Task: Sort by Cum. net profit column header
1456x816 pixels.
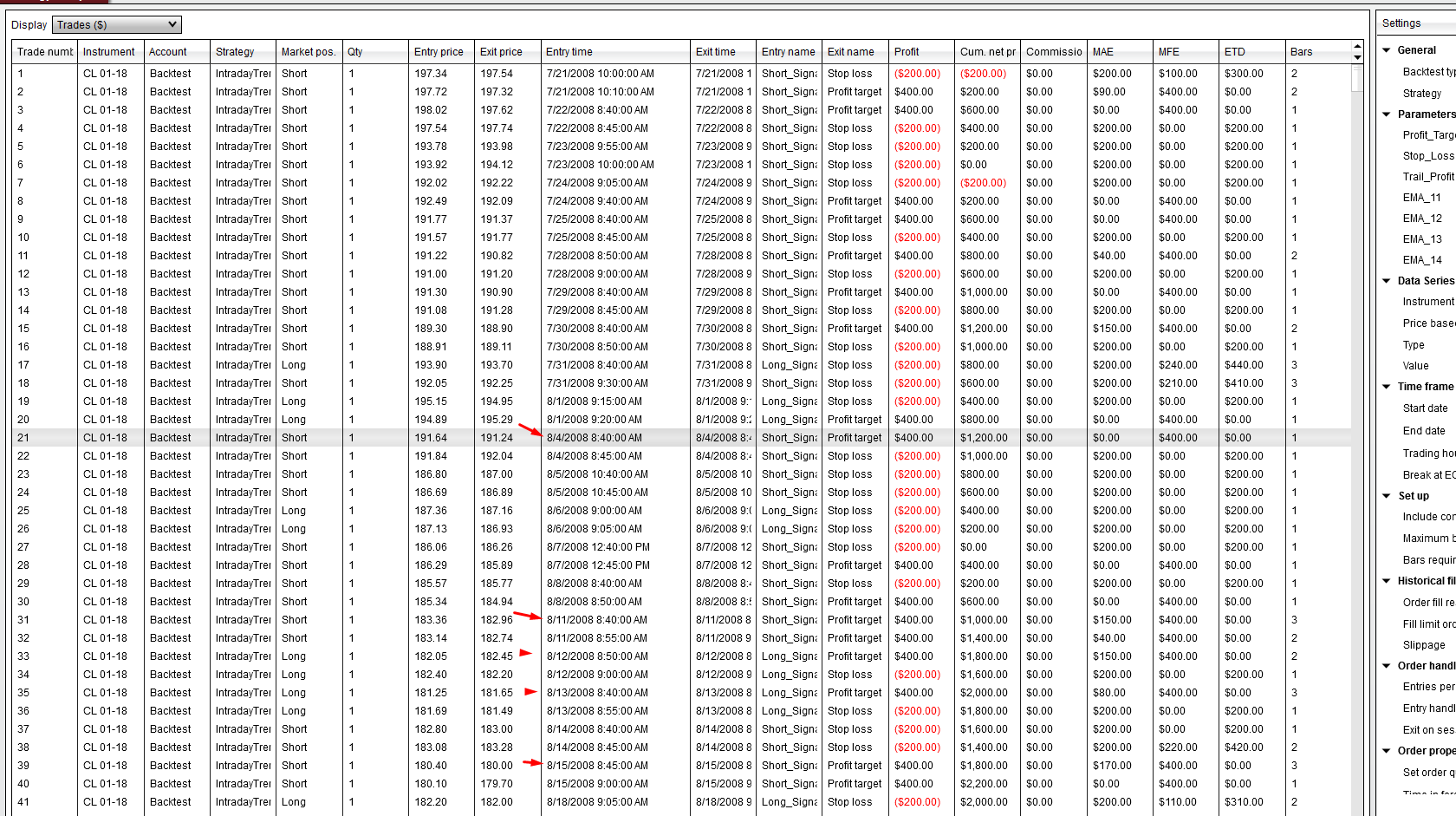Action: point(989,52)
